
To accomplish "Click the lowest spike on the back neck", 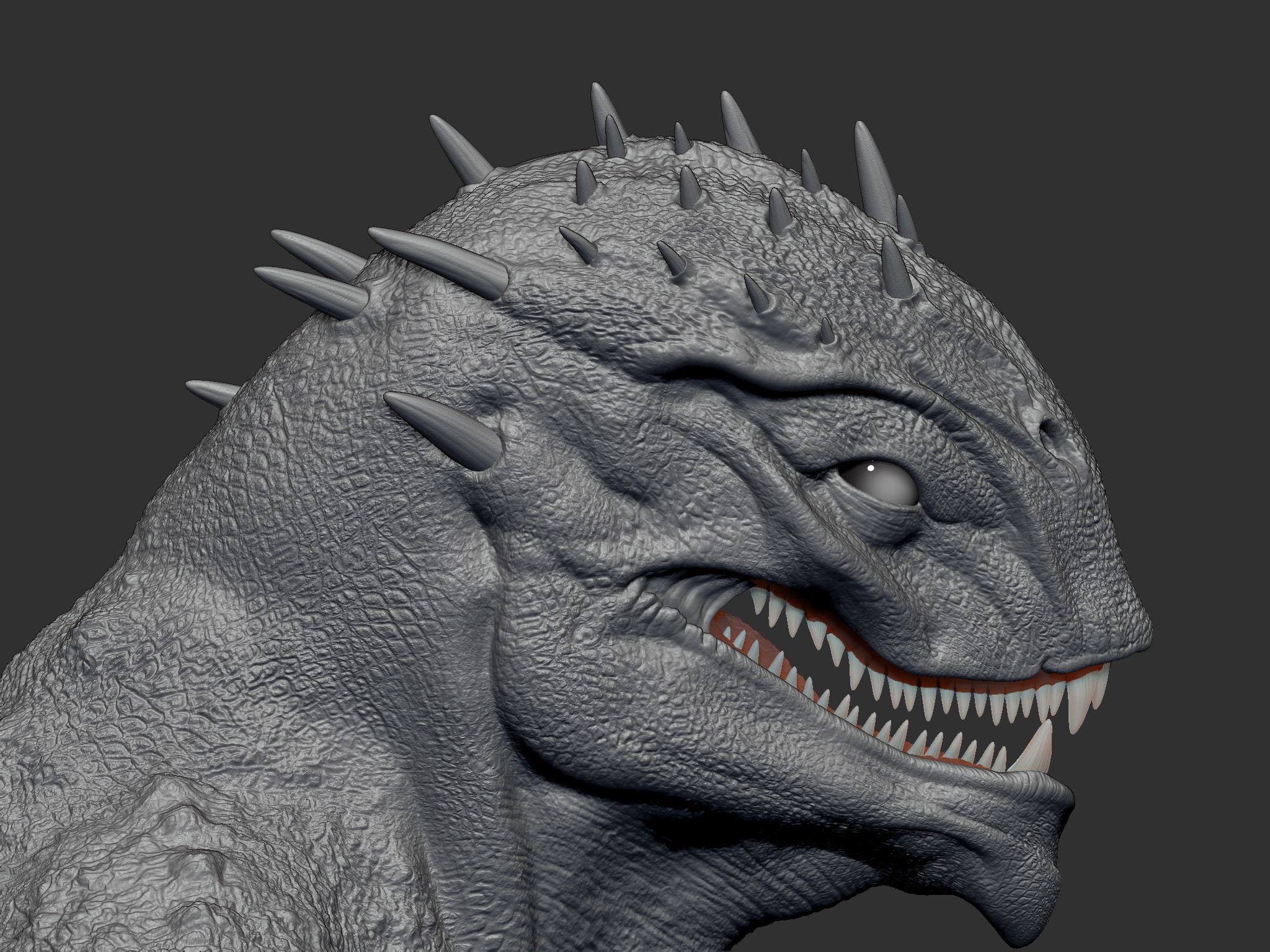I will [211, 392].
